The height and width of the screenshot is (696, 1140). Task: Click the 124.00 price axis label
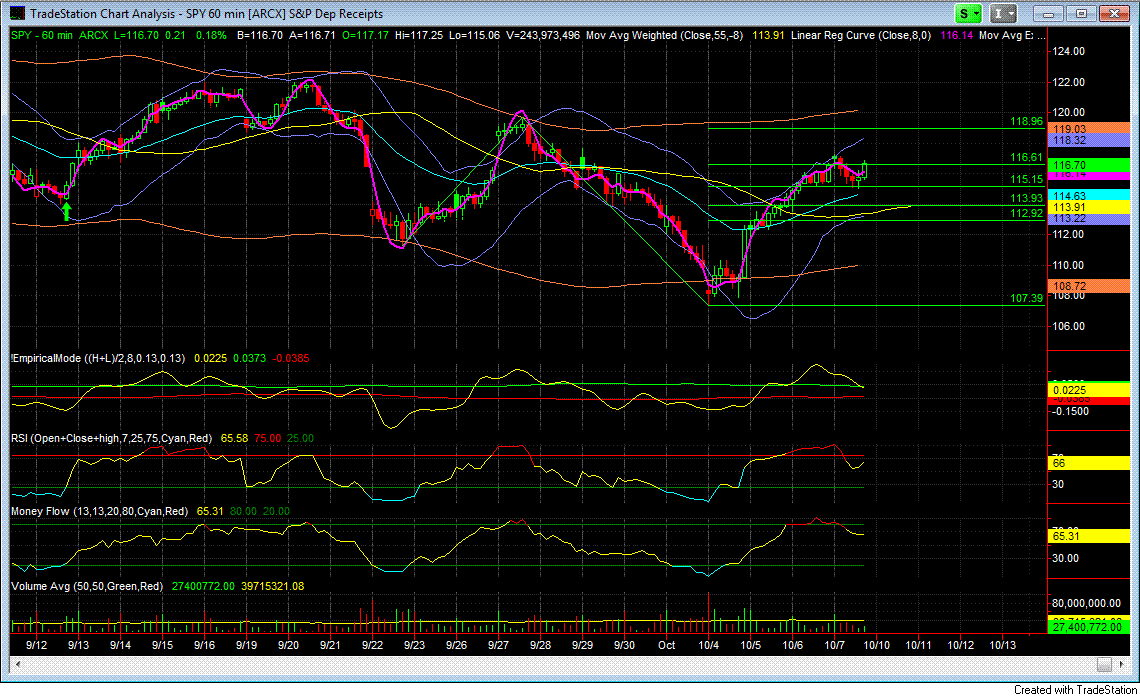coord(1069,51)
